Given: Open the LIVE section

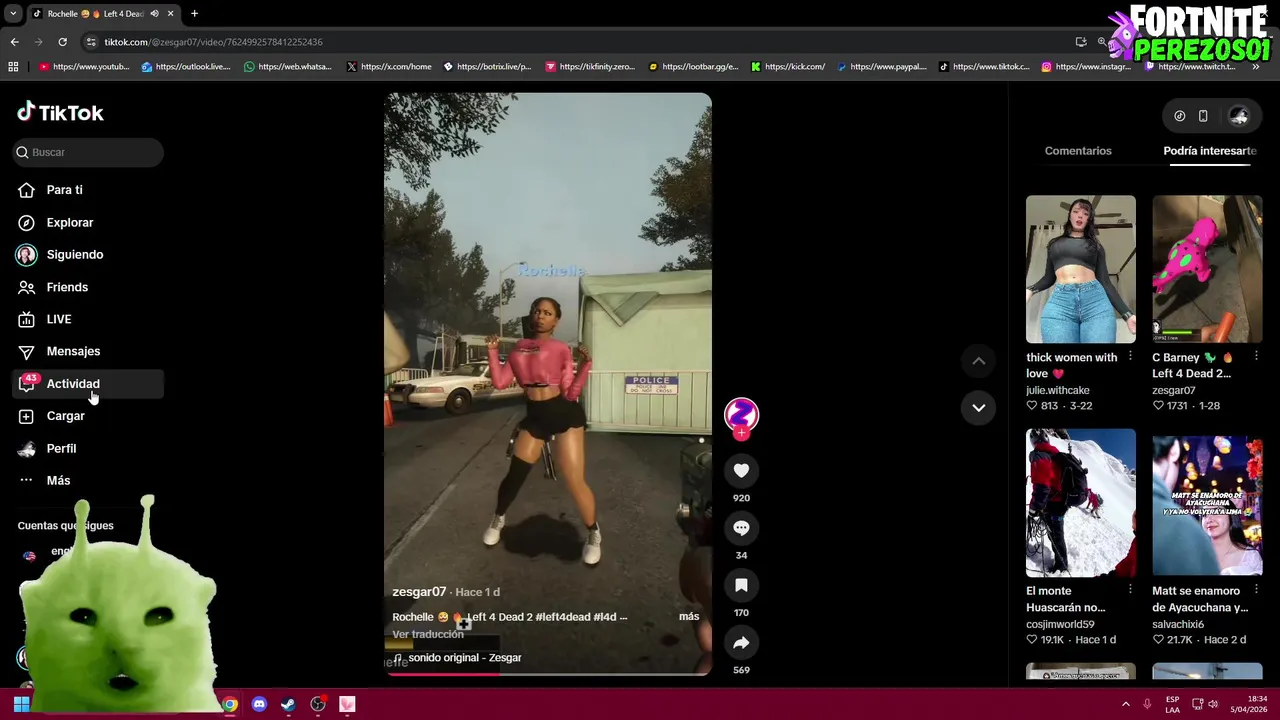Looking at the screenshot, I should coord(58,319).
